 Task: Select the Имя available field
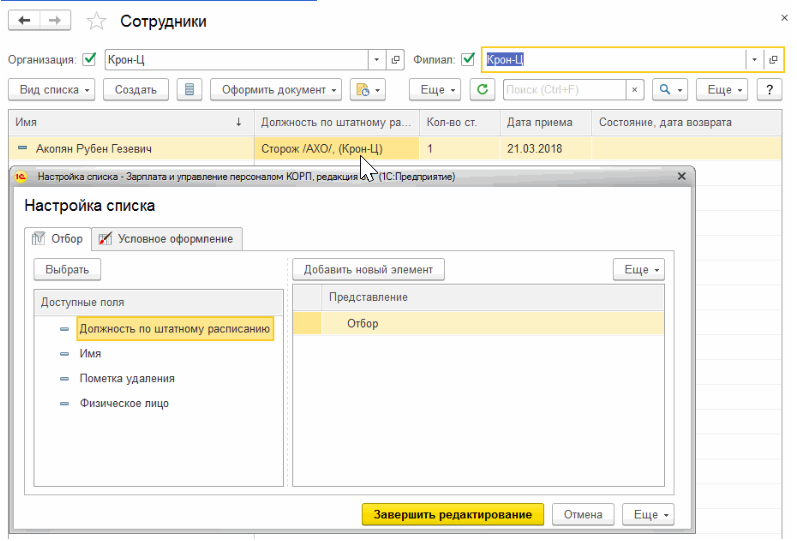[90, 353]
